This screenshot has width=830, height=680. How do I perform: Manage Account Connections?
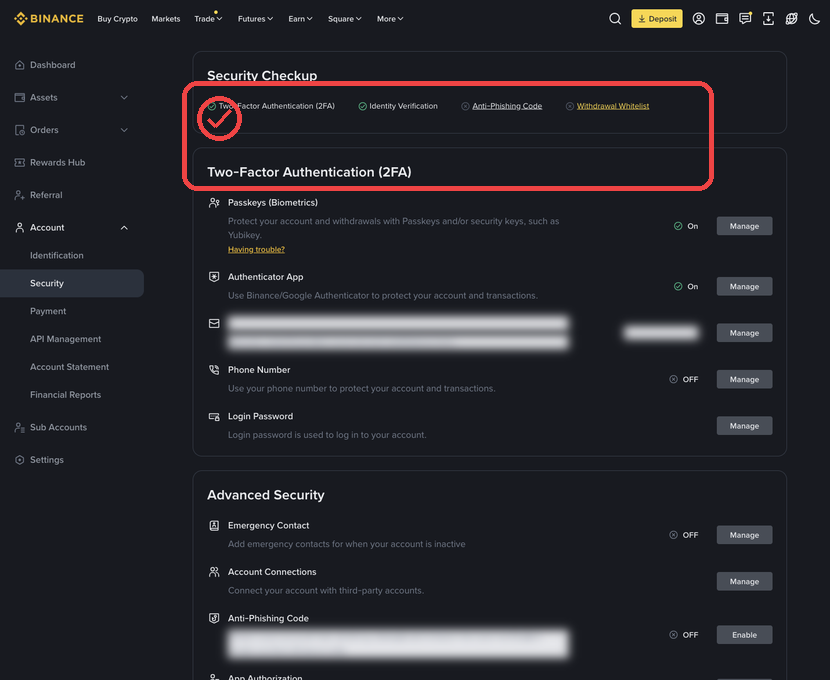(x=744, y=582)
